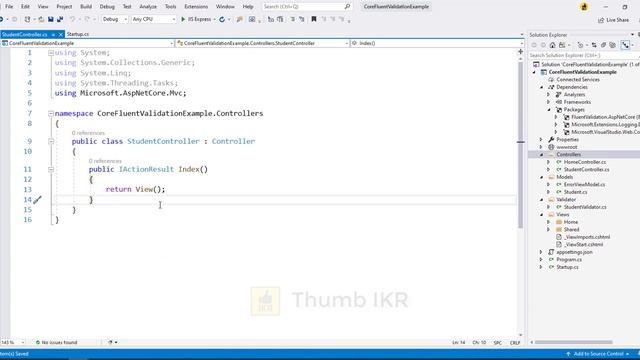Viewport: 640px width, 360px height.
Task: Select Student.cs under Models
Action: point(576,192)
